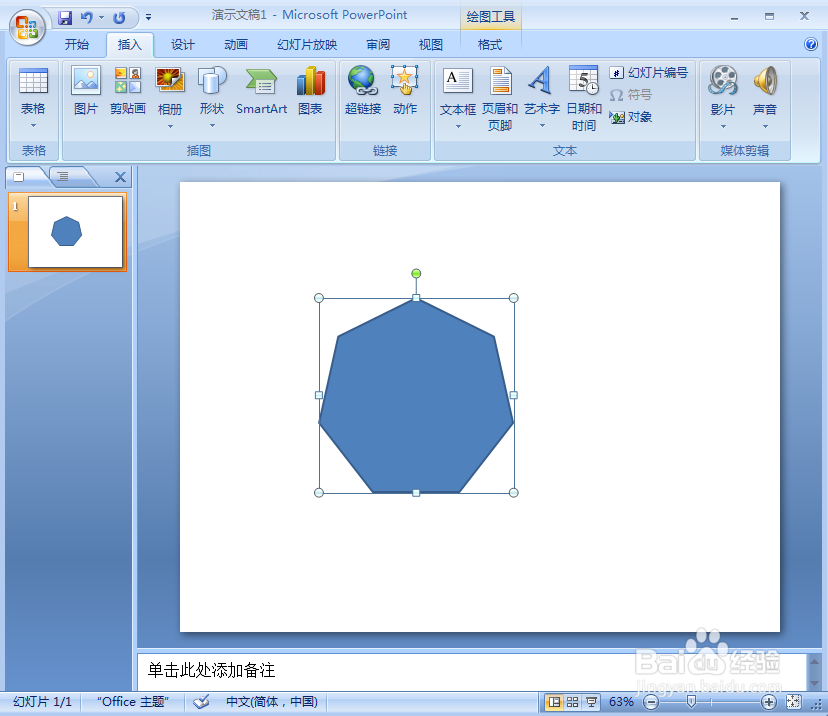Add an action with 动作
828x716 pixels.
point(405,91)
